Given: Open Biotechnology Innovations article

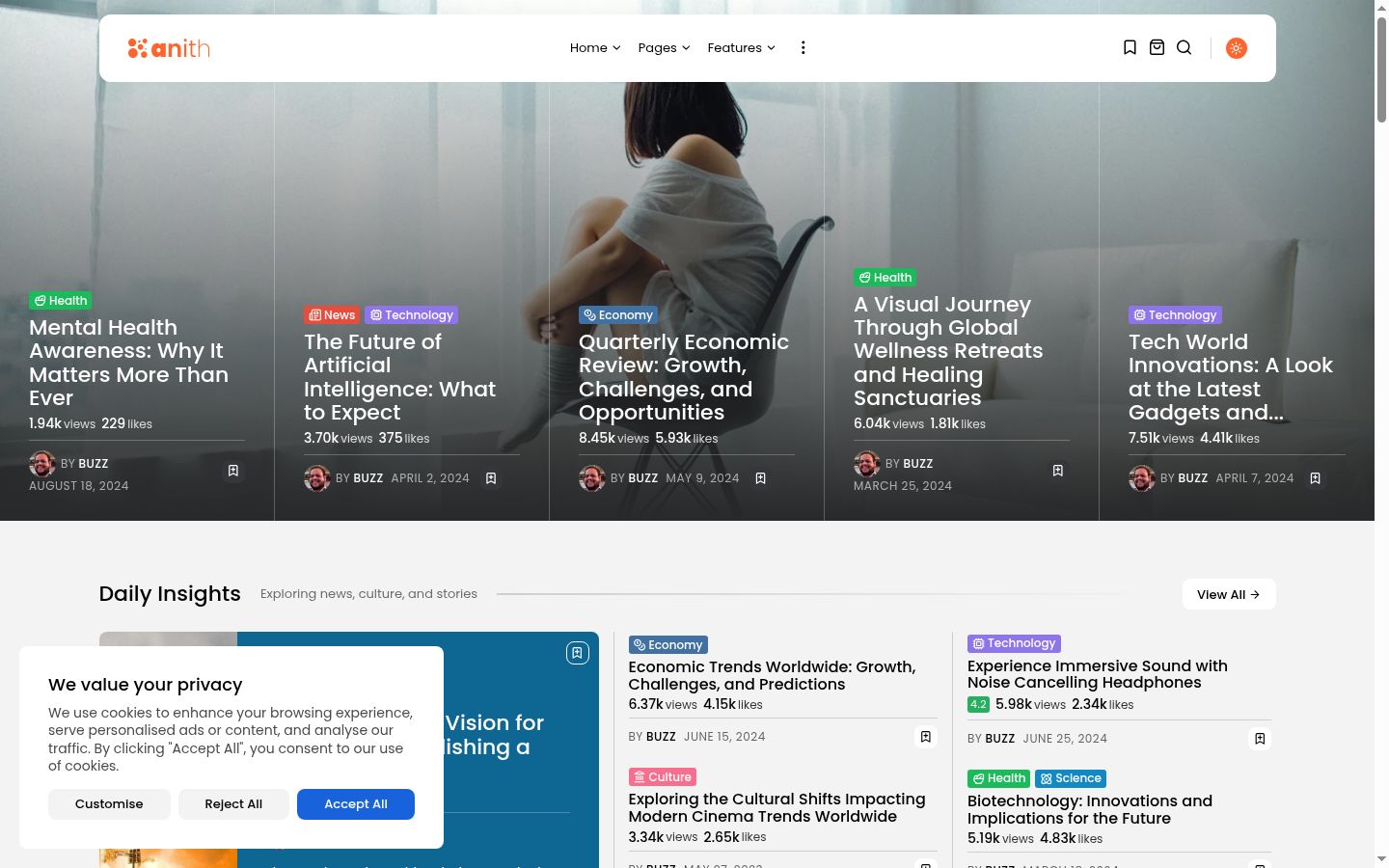Looking at the screenshot, I should coord(1090,809).
